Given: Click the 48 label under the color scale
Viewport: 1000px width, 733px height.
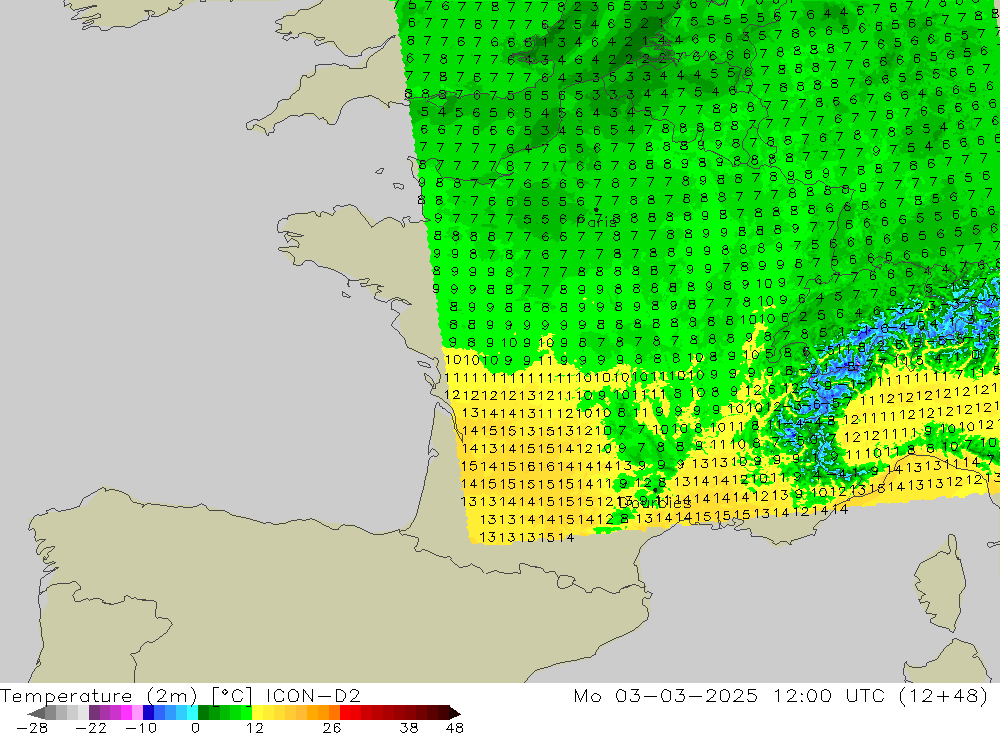Looking at the screenshot, I should (455, 727).
